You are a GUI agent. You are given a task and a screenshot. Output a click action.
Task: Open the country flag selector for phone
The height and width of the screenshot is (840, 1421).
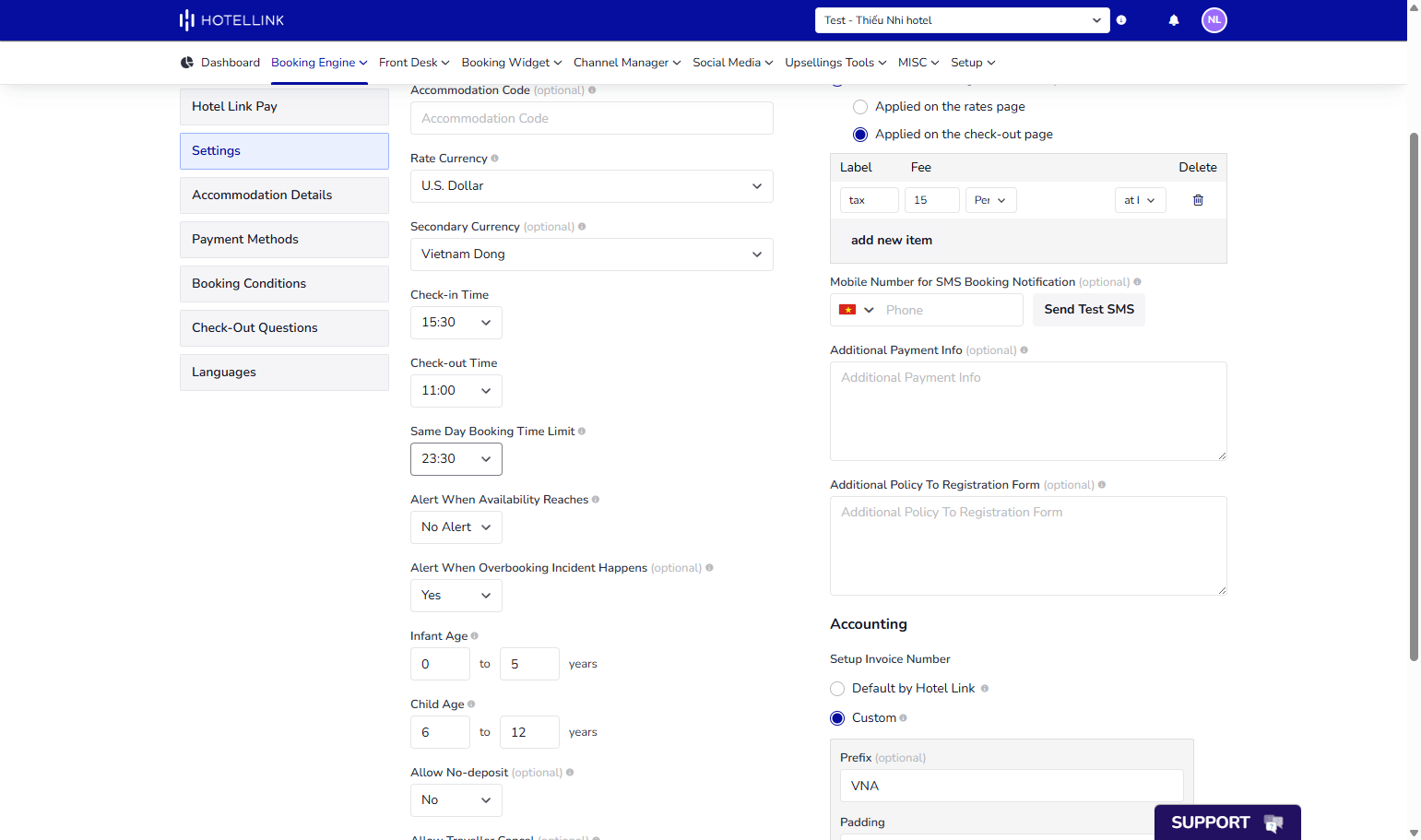pos(856,310)
